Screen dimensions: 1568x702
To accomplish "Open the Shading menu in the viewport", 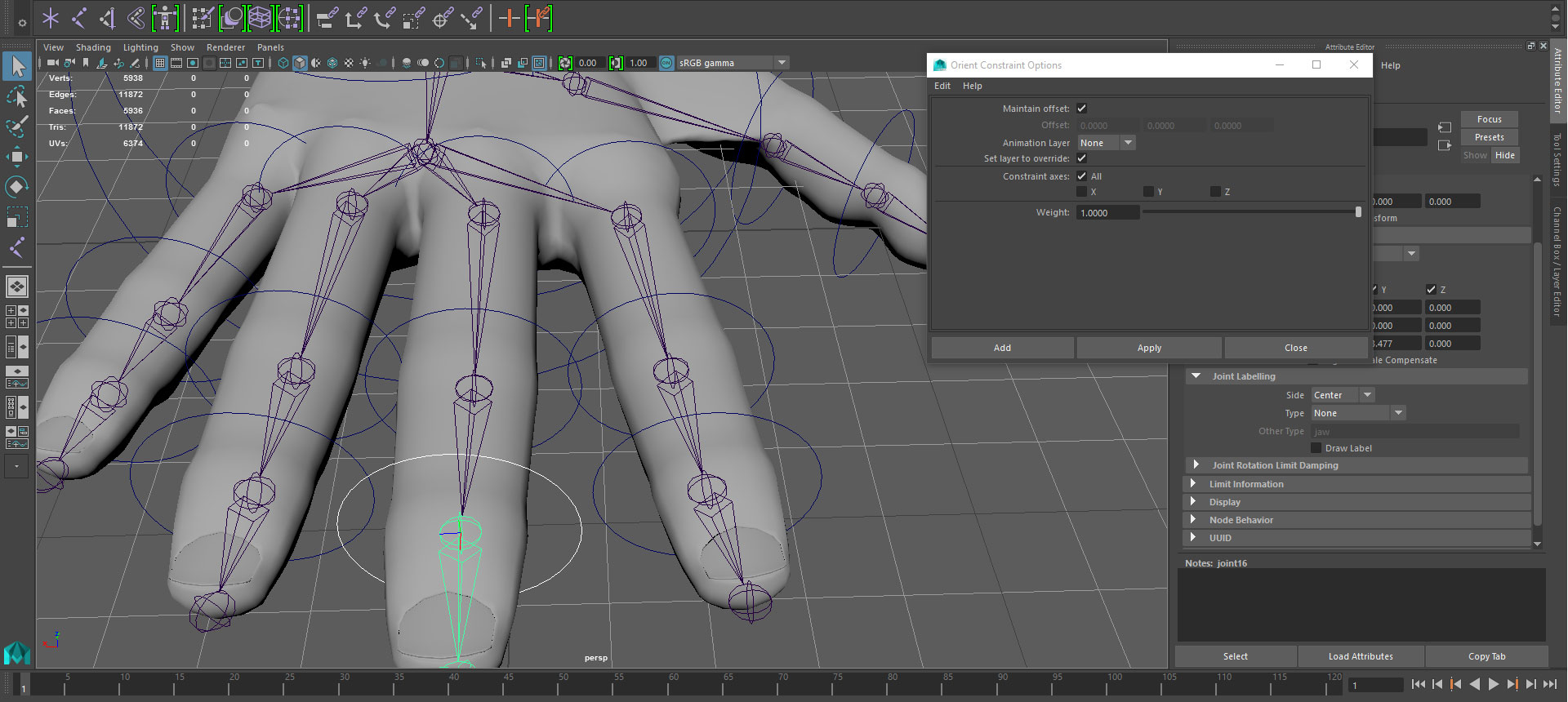I will click(x=93, y=47).
